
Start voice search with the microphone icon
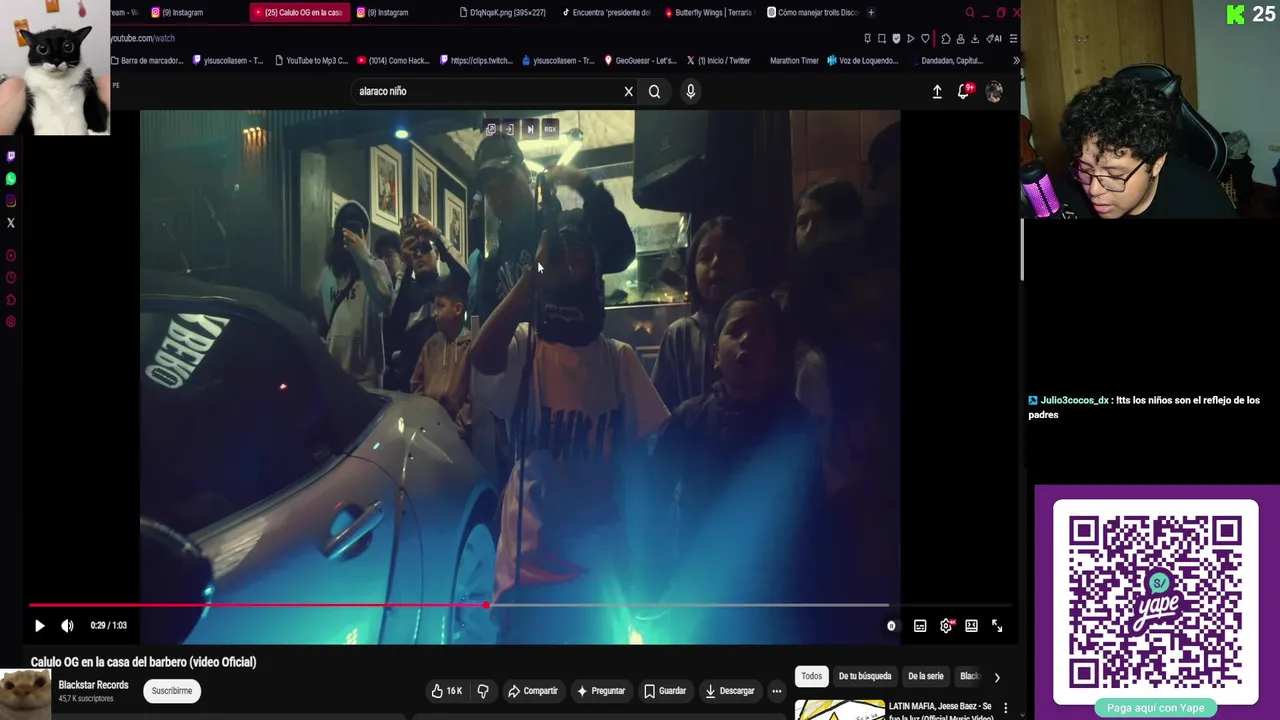tap(690, 91)
